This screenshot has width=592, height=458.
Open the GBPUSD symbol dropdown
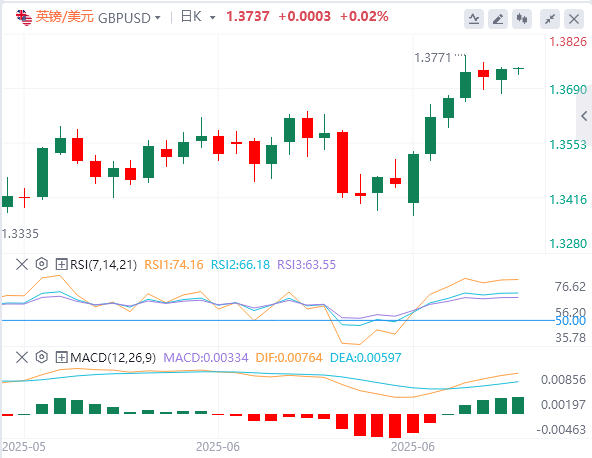(x=129, y=18)
